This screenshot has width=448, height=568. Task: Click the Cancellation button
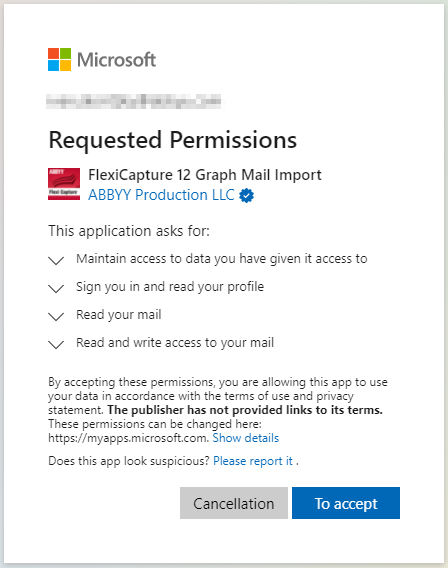pyautogui.click(x=234, y=503)
